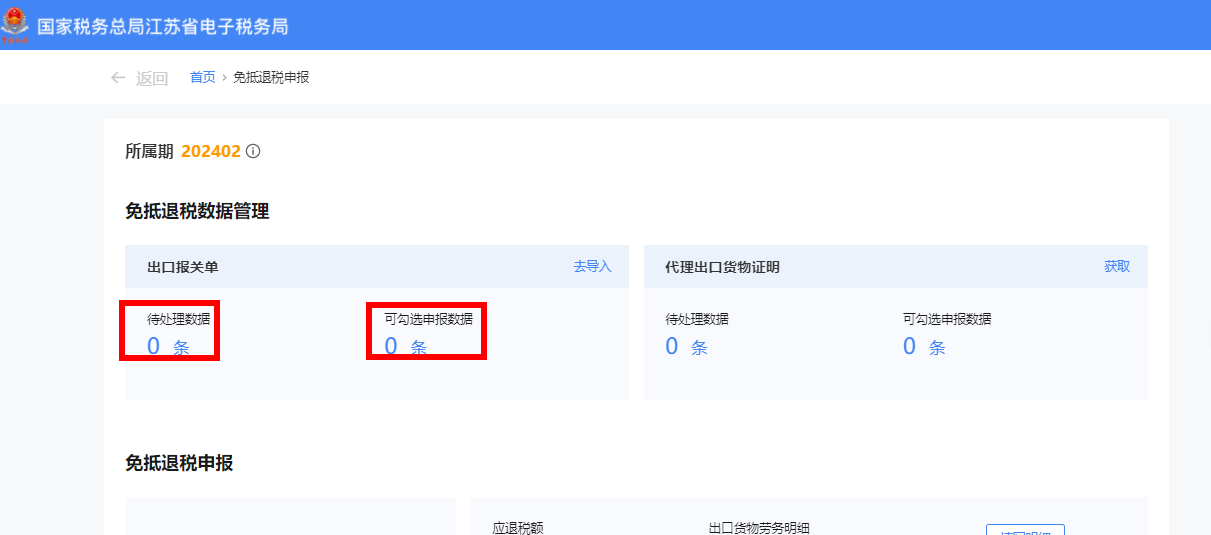Click the back arrow icon
This screenshot has height=535, width=1211.
coord(118,78)
